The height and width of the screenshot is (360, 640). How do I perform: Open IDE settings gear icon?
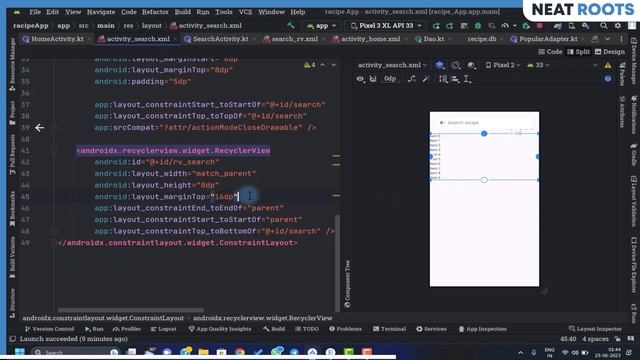click(618, 26)
